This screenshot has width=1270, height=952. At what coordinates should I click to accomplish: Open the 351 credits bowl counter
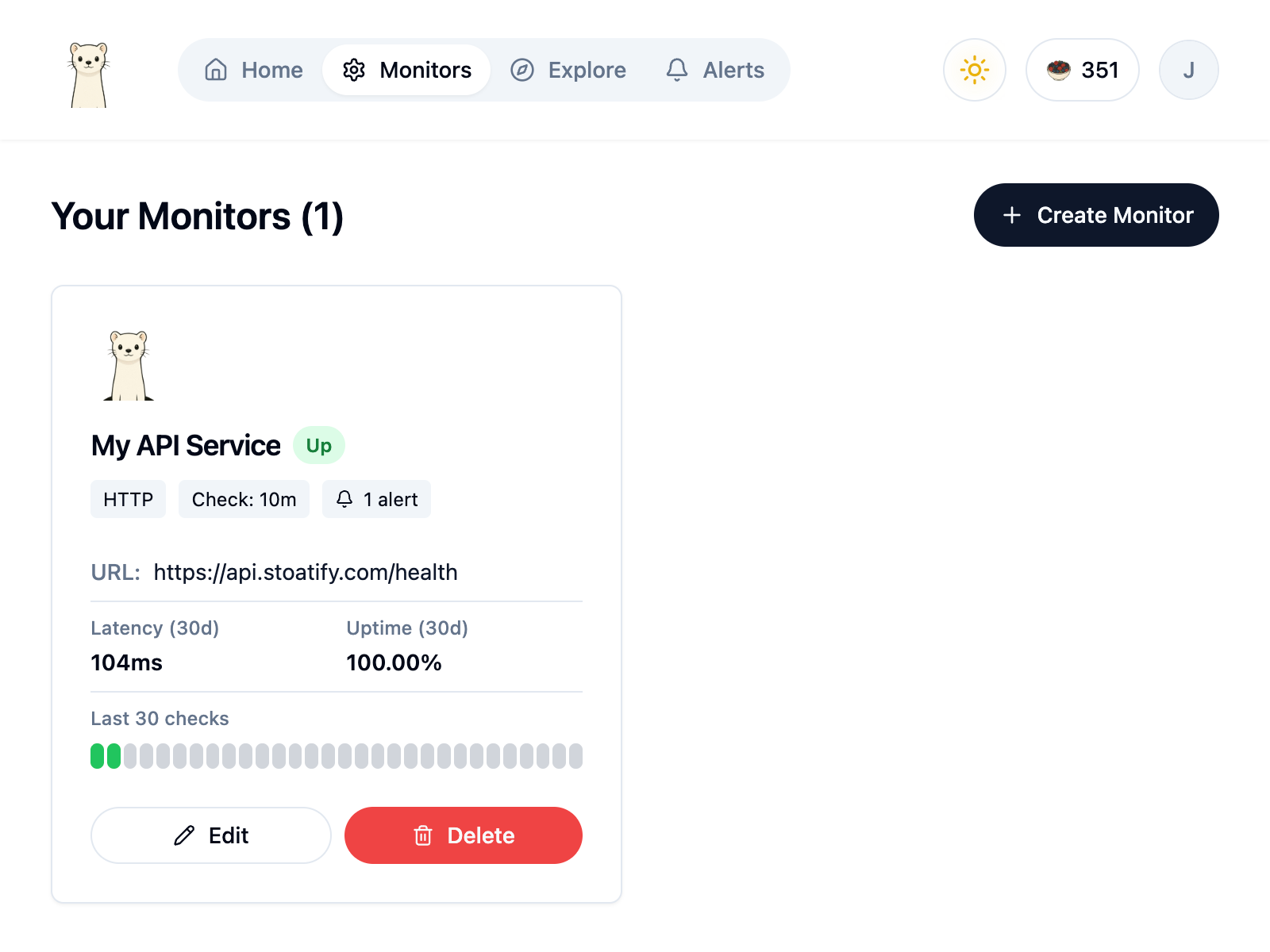(1082, 70)
